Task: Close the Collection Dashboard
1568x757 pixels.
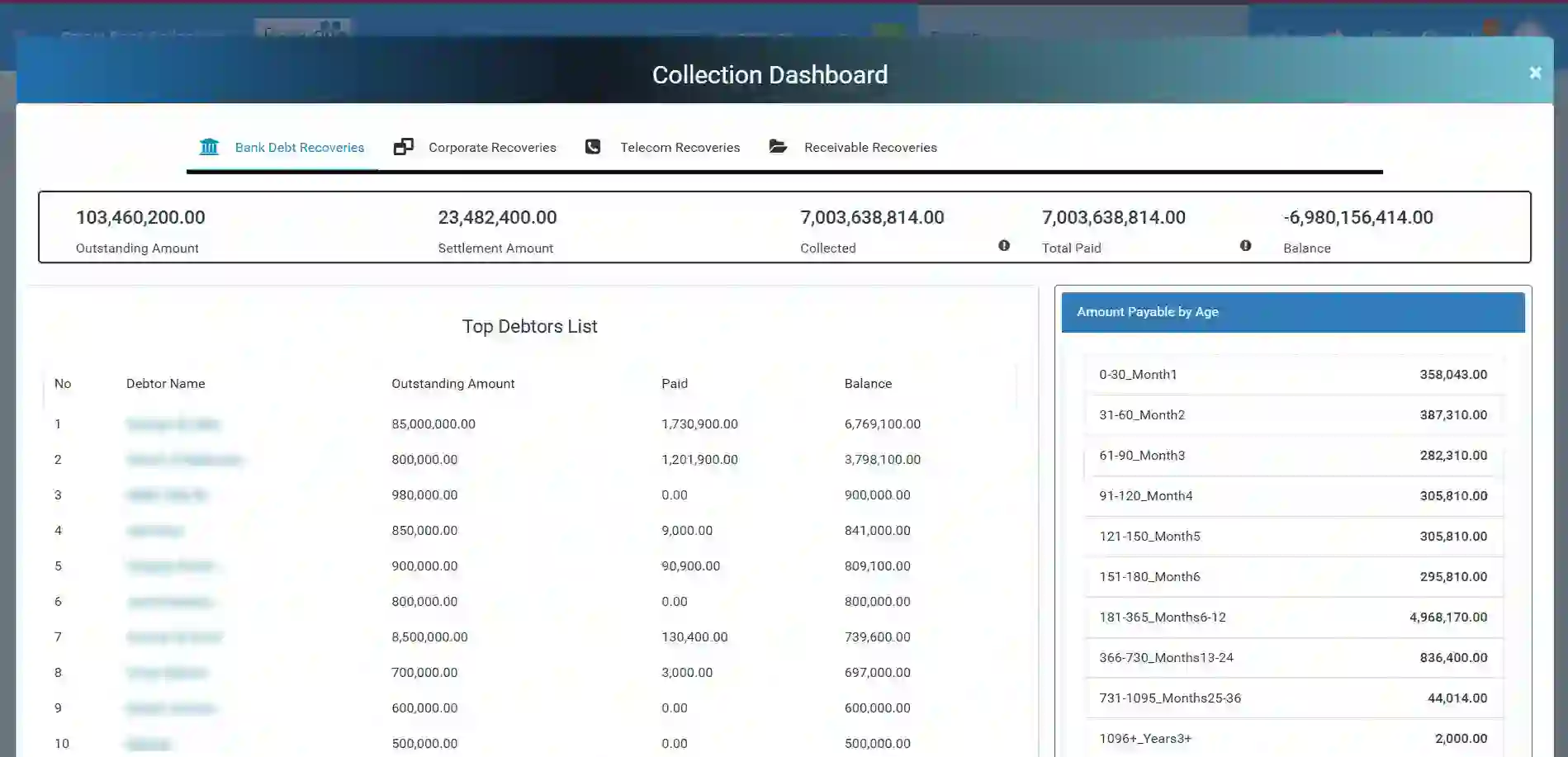Action: (x=1535, y=72)
